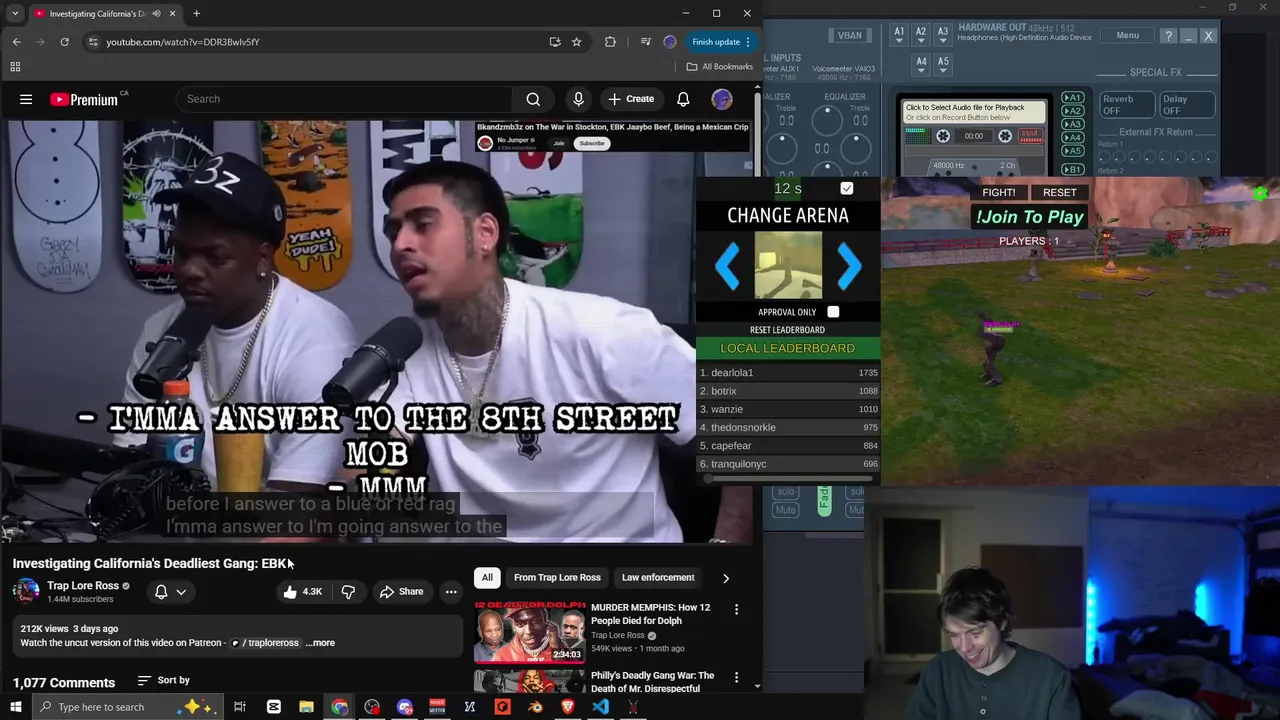Open CapCut from the taskbar
The image size is (1280, 720).
274,707
